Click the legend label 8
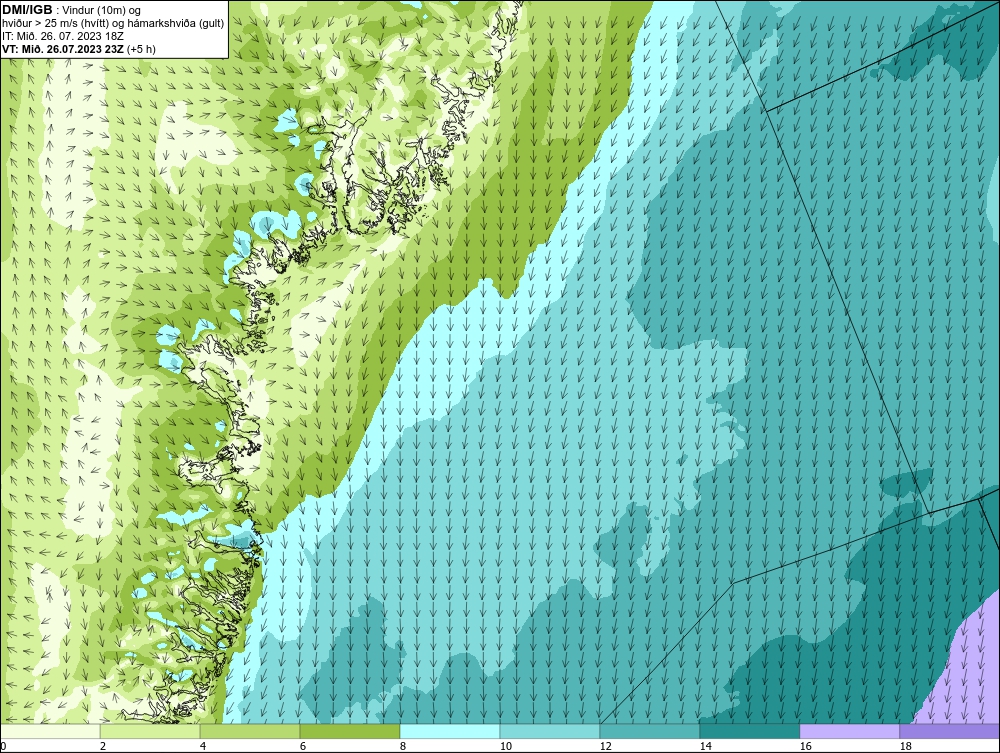The height and width of the screenshot is (753, 1000). coord(402,746)
